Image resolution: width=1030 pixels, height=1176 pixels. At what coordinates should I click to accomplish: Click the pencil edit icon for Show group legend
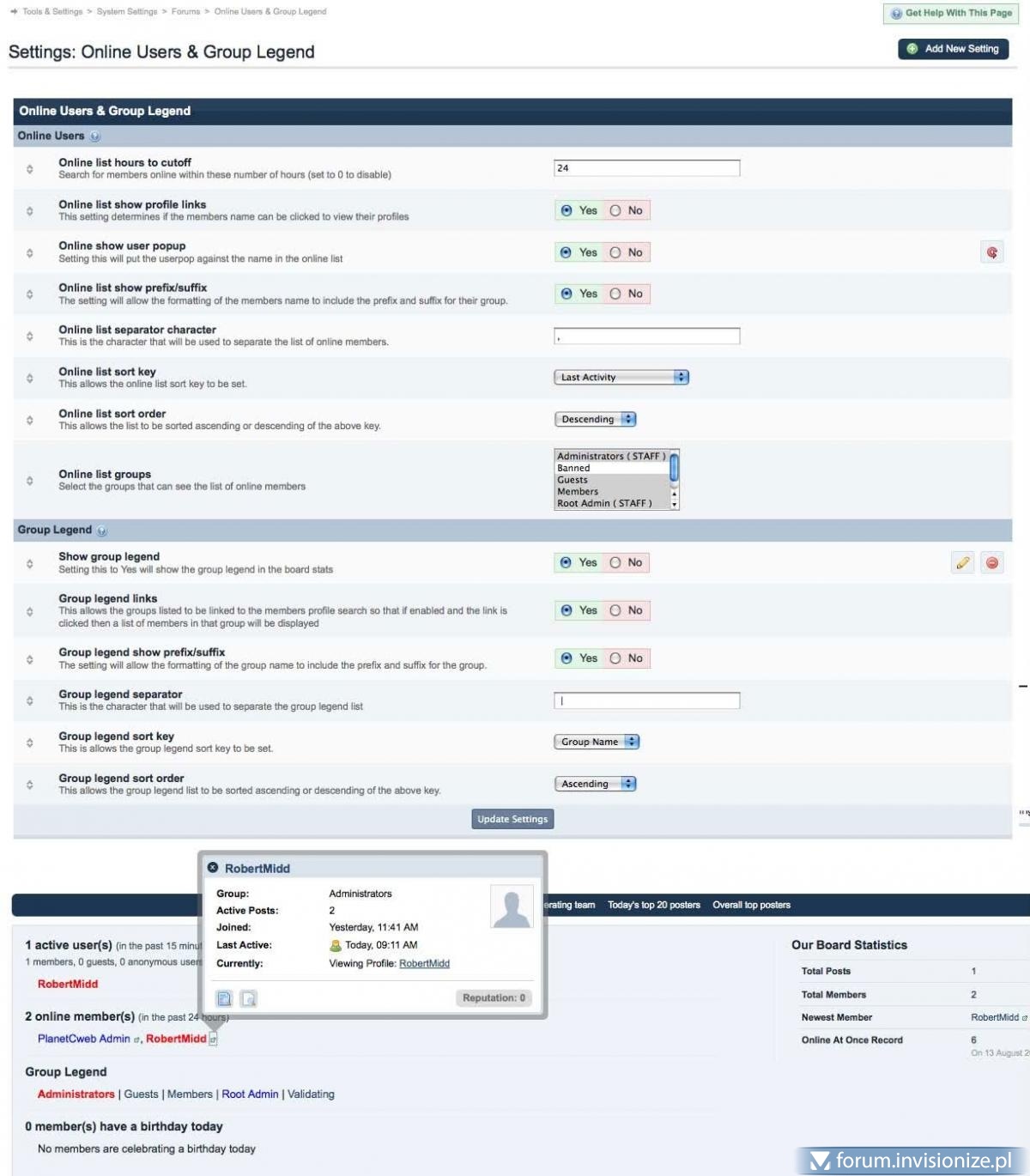tap(962, 563)
